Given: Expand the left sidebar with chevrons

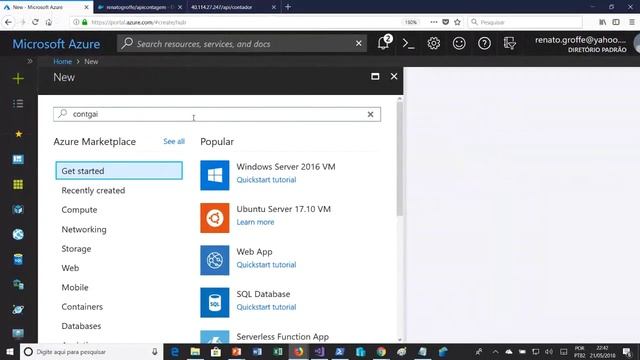Looking at the screenshot, I should coord(30,61).
